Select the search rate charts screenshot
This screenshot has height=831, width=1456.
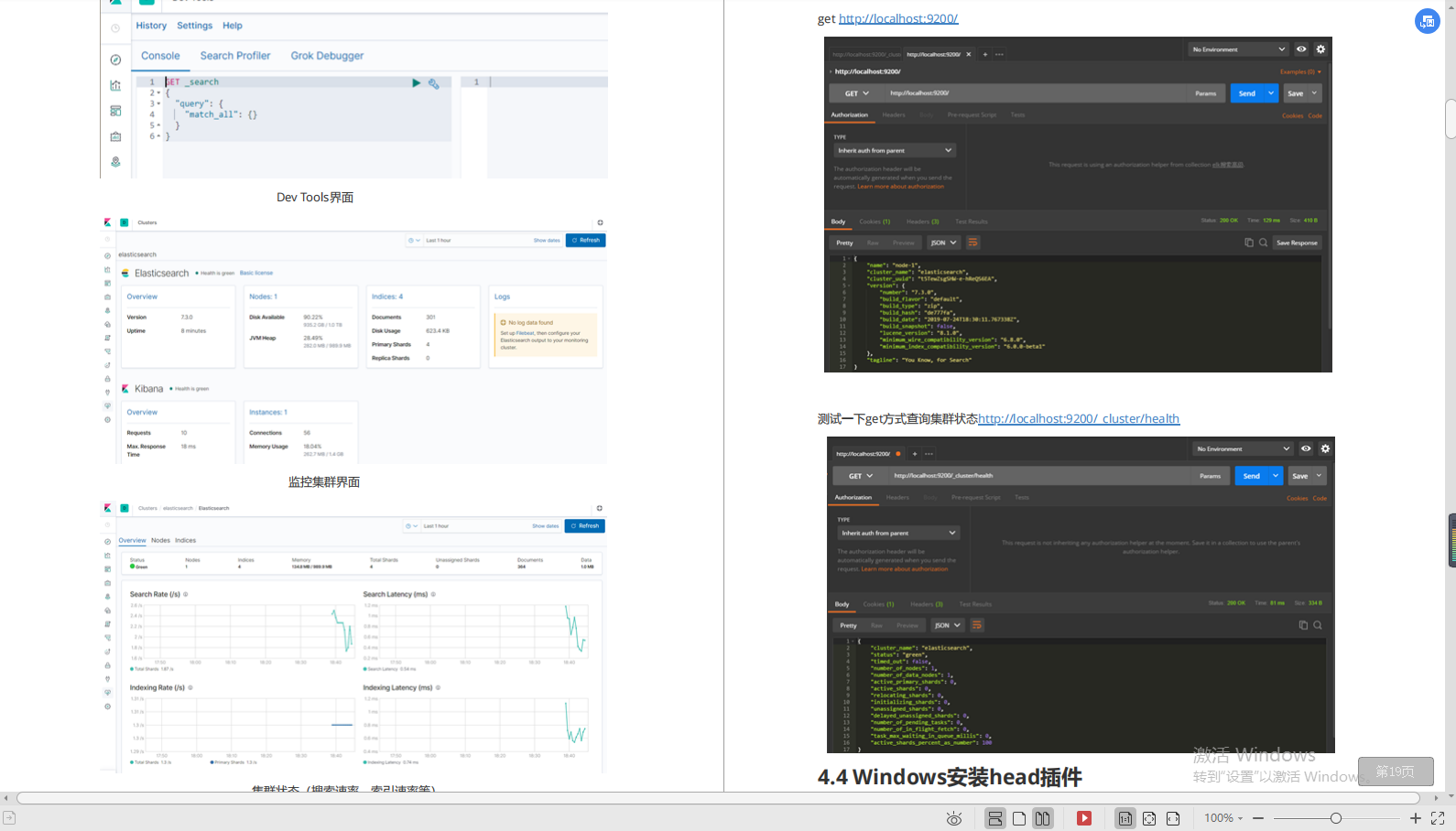coord(354,637)
